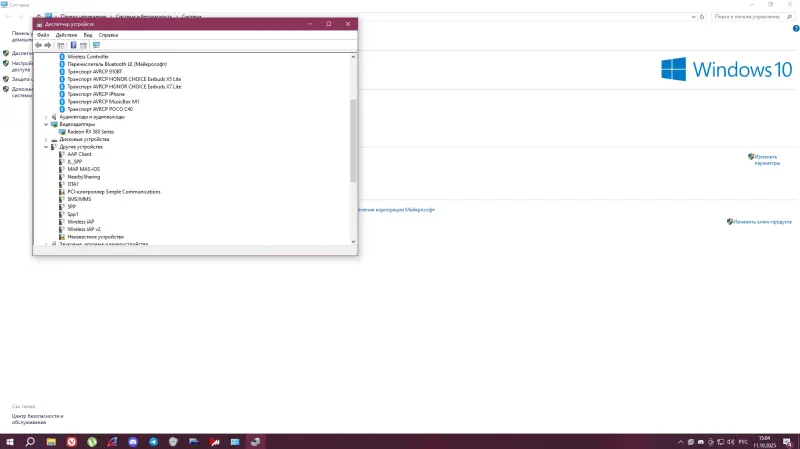Click the monitor scan-hardware icon in toolbar
Viewport: 800px width, 449px height.
click(96, 45)
